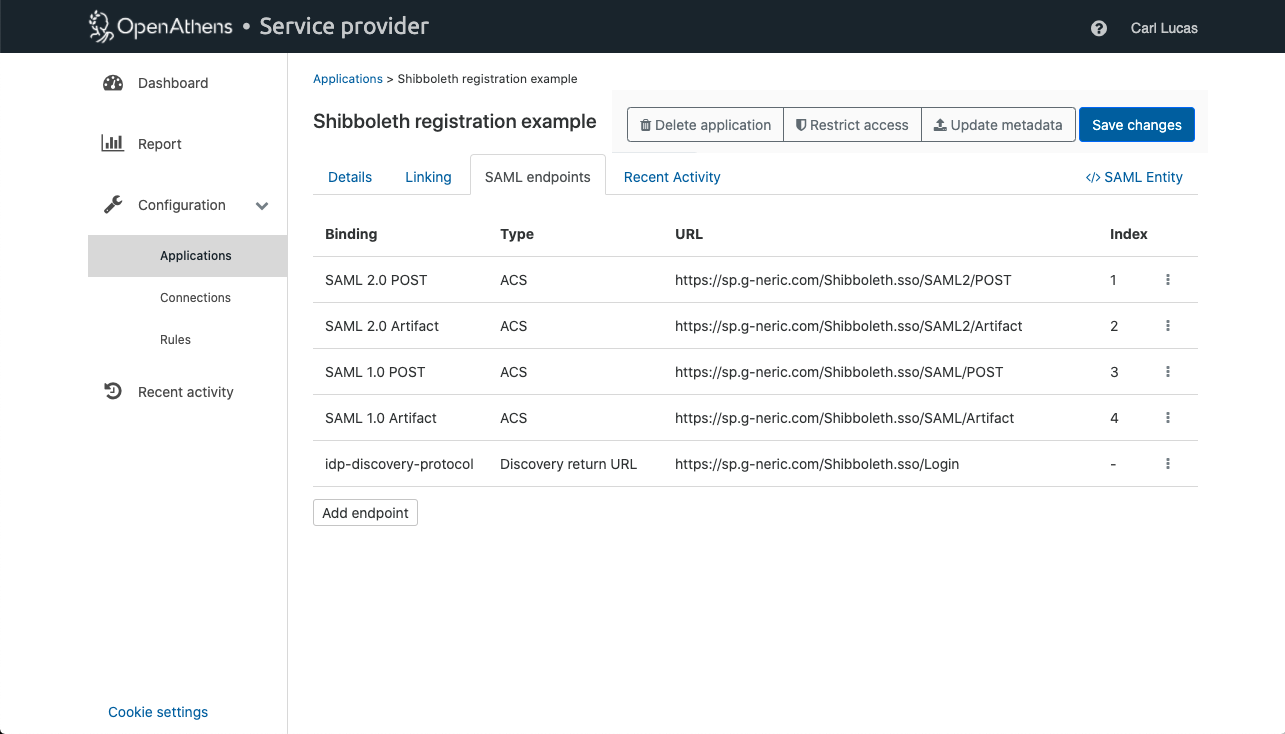This screenshot has height=734, width=1285.
Task: Open options menu for SAML 2.0 POST row
Action: (1167, 280)
